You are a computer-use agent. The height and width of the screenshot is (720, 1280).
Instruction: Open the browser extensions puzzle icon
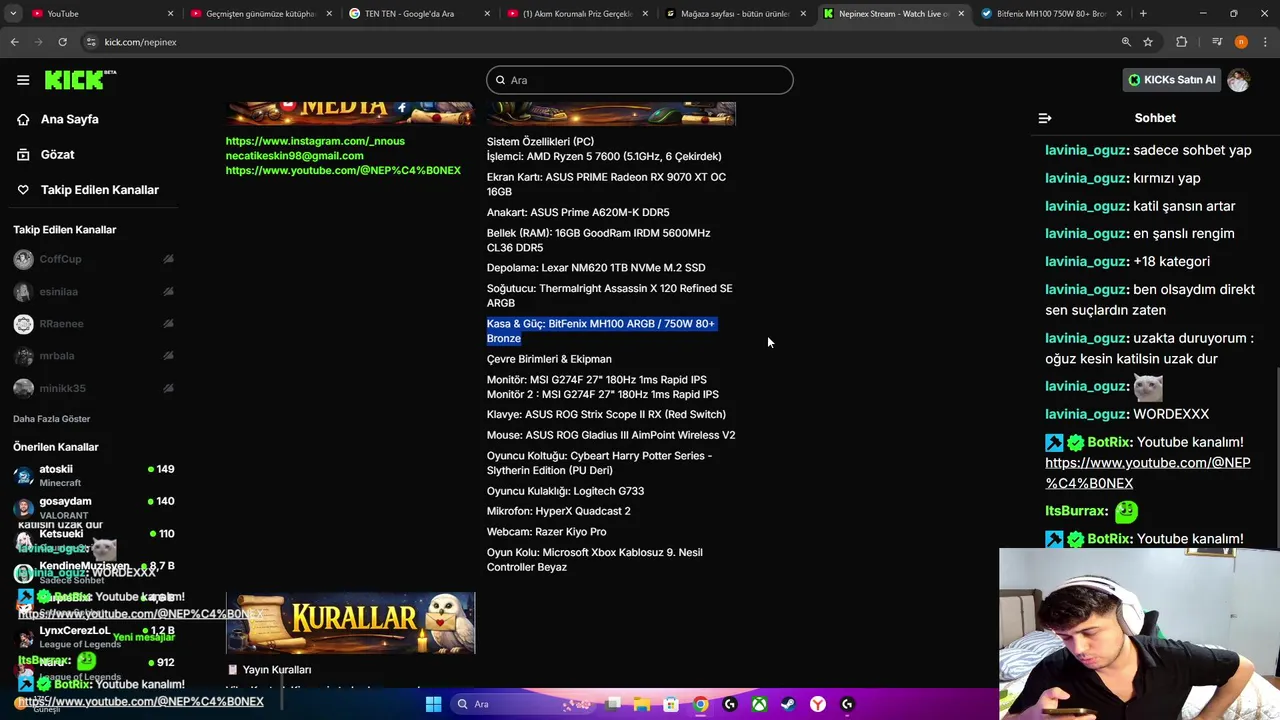(1182, 42)
